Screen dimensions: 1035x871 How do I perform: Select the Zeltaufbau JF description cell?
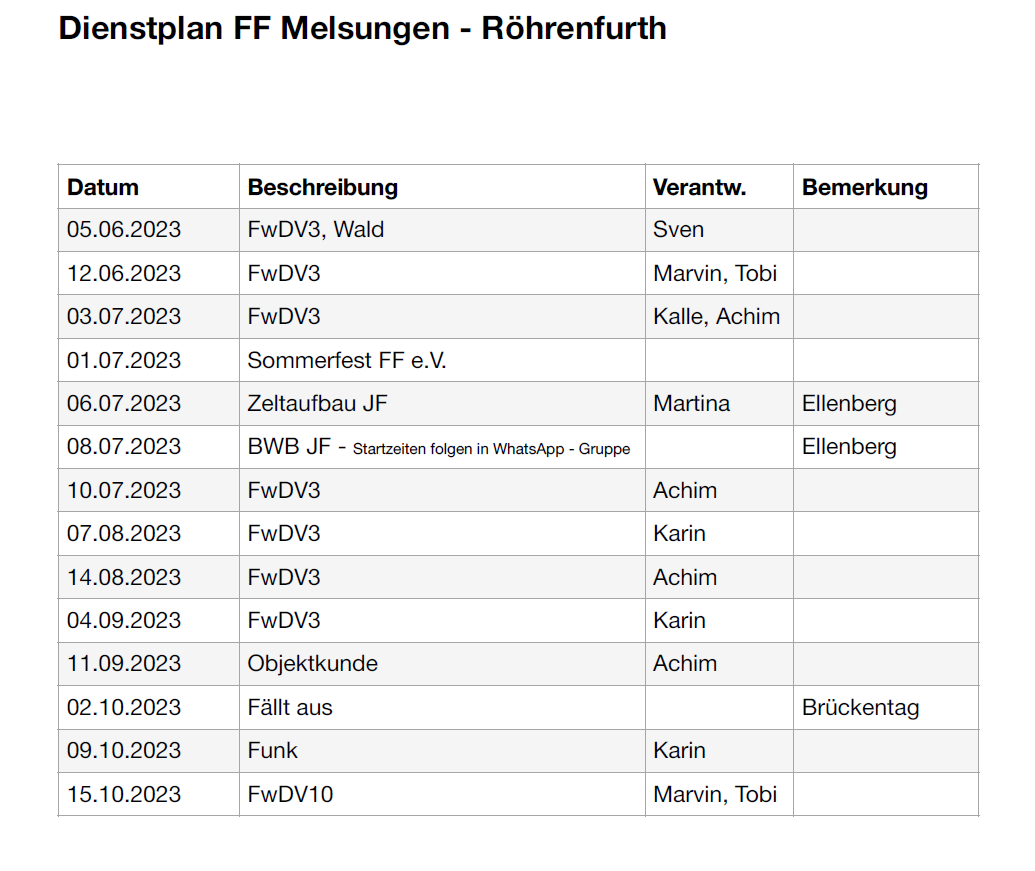[x=442, y=403]
